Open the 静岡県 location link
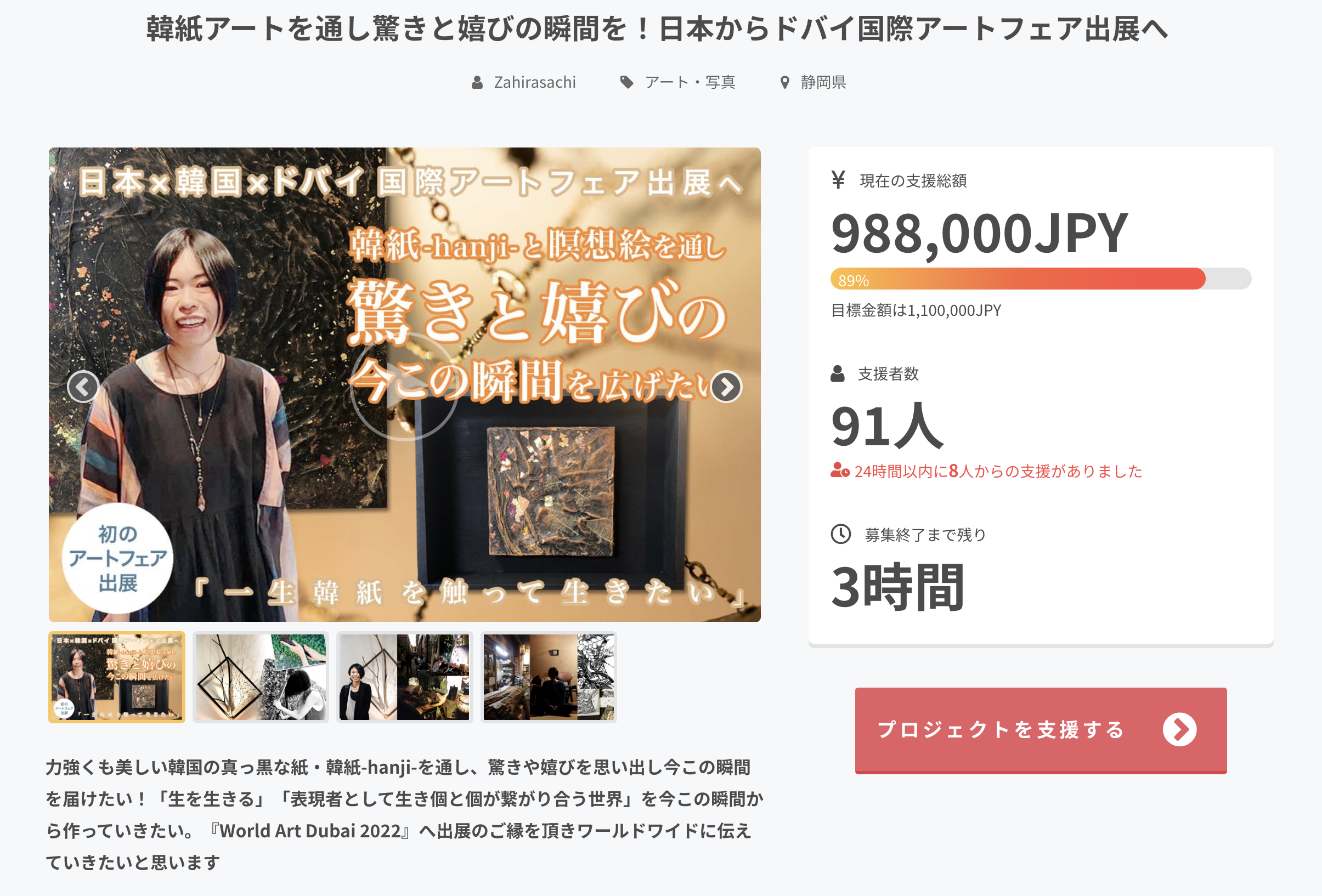Screen dimensions: 1322x896 (x=823, y=82)
